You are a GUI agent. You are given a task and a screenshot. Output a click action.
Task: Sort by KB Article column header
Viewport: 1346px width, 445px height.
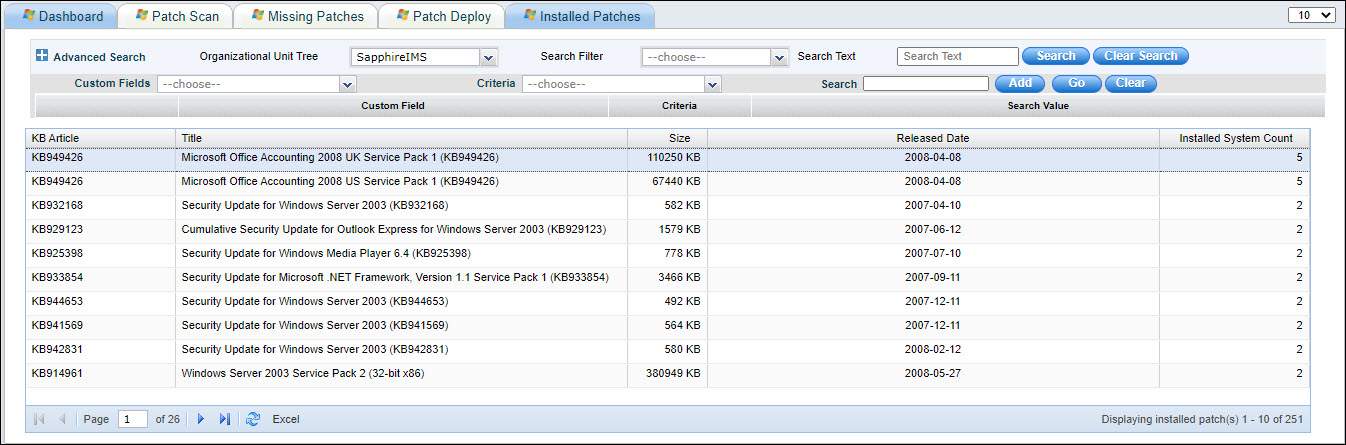pos(100,138)
